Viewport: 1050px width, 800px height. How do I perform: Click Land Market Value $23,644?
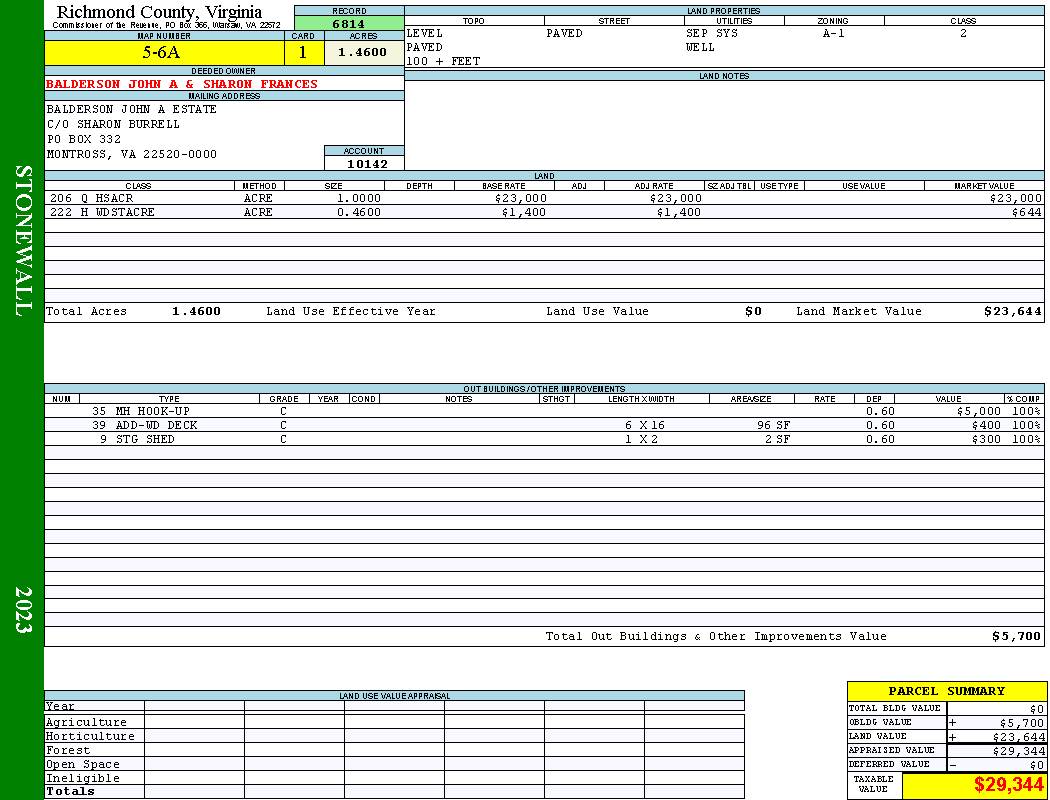(1013, 311)
